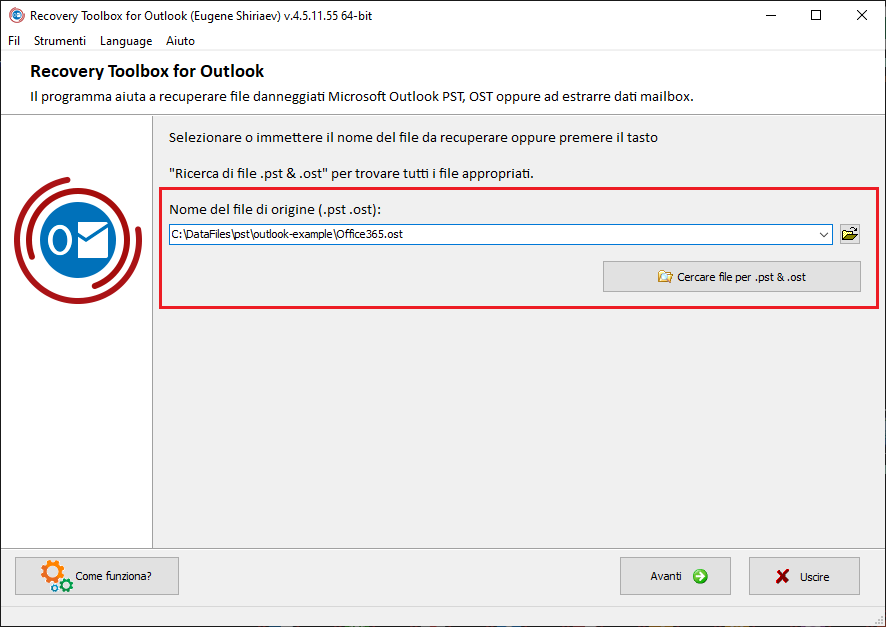Open the Strumenti menu
Screen dimensions: 886x627
click(60, 41)
